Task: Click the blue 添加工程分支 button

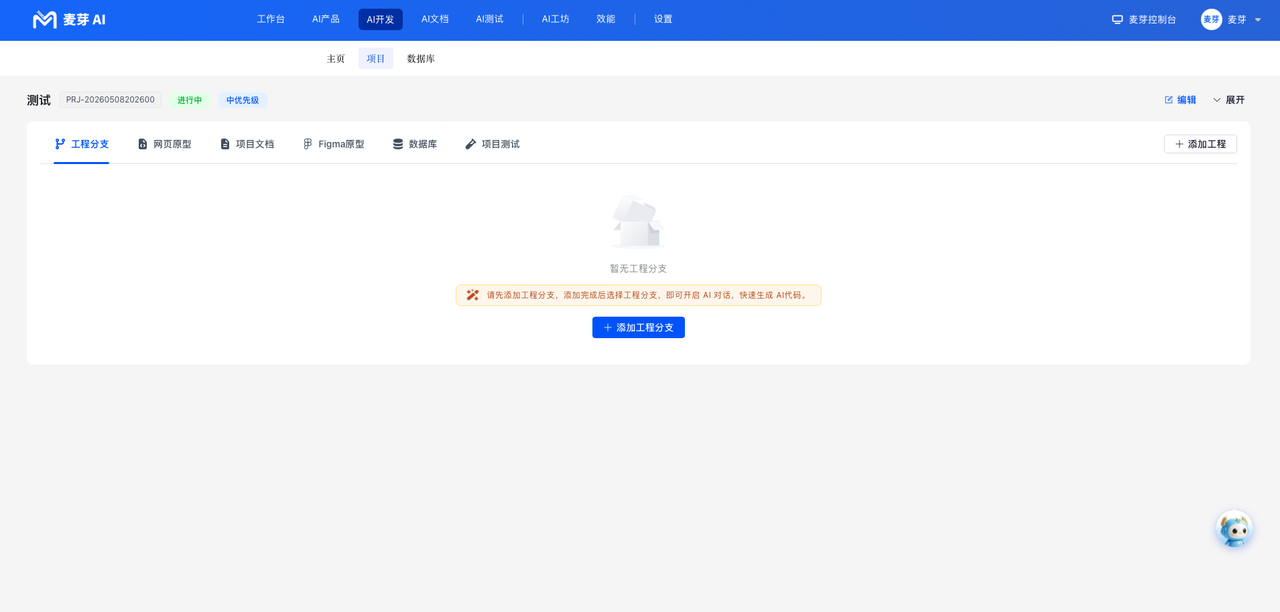Action: point(638,327)
